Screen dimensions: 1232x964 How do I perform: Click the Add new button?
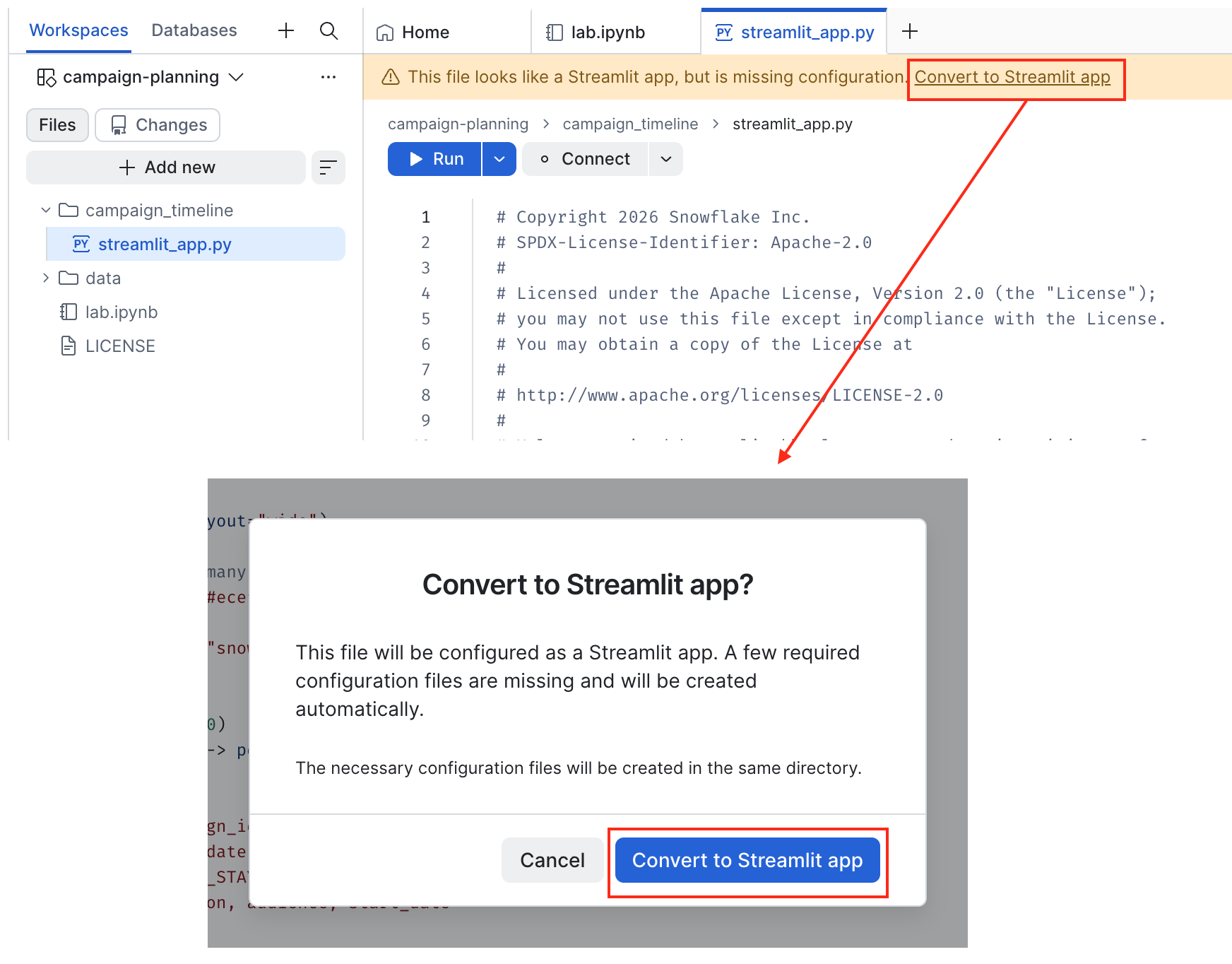tap(166, 167)
